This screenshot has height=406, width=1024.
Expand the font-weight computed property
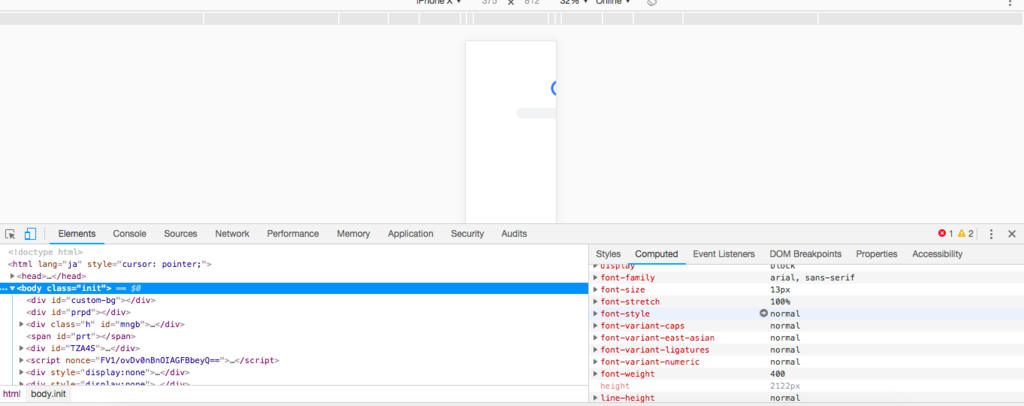point(595,374)
